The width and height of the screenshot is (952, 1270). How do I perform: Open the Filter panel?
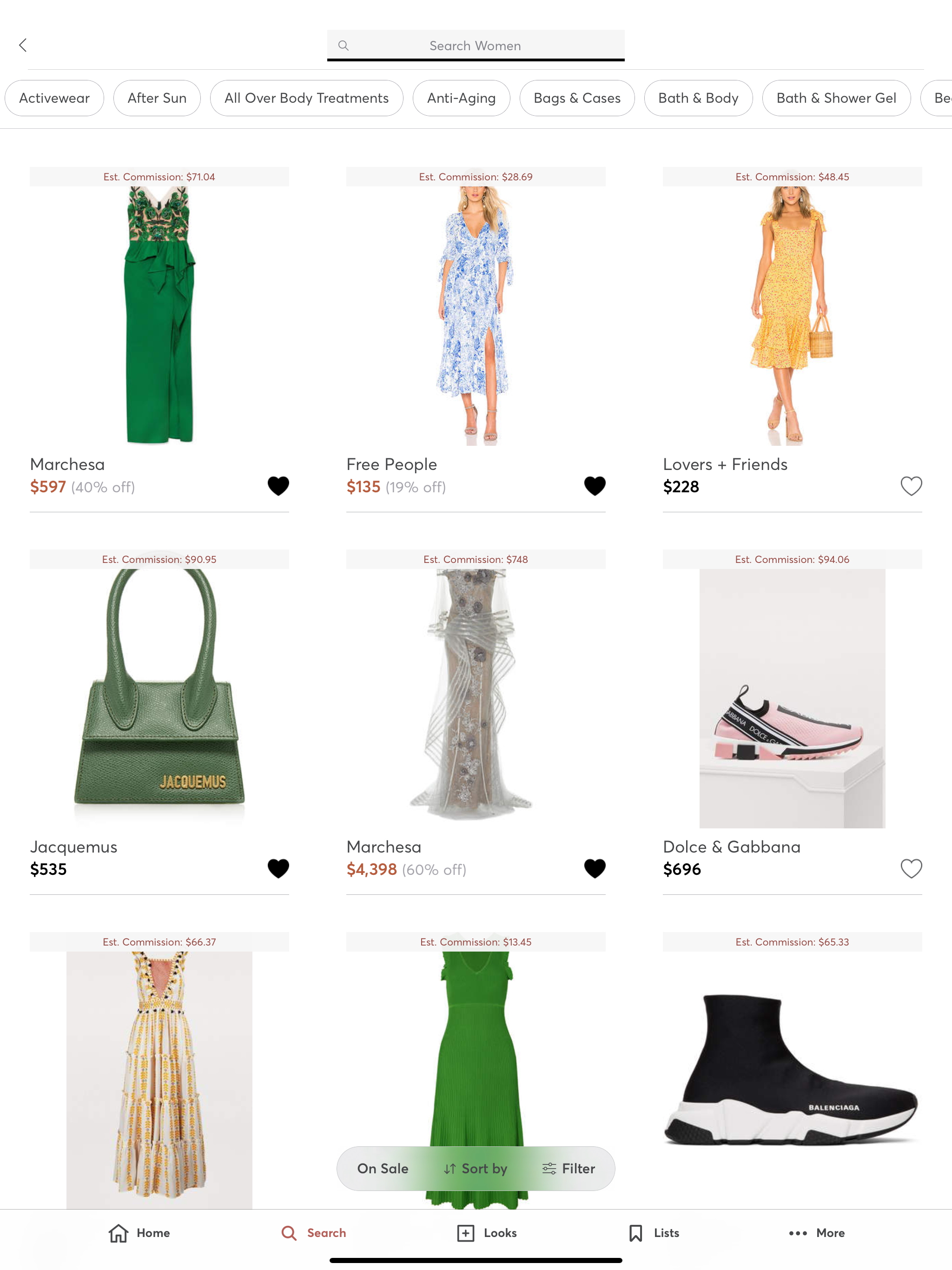569,1168
